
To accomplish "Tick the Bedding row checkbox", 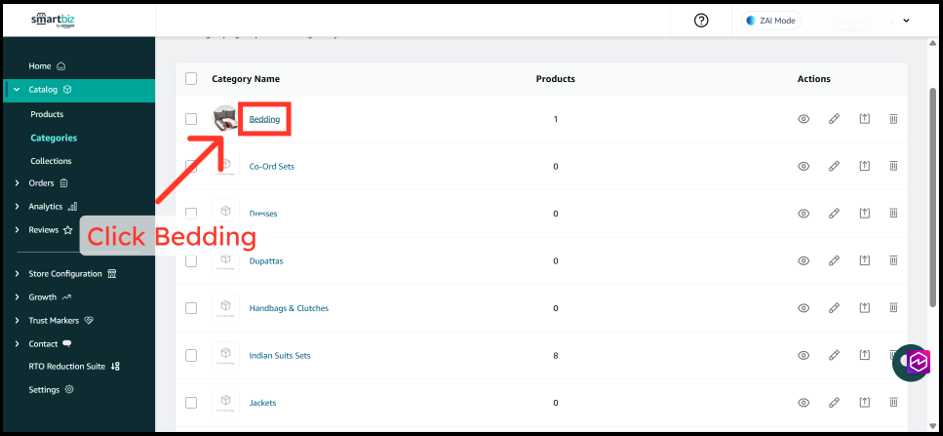I will click(191, 119).
